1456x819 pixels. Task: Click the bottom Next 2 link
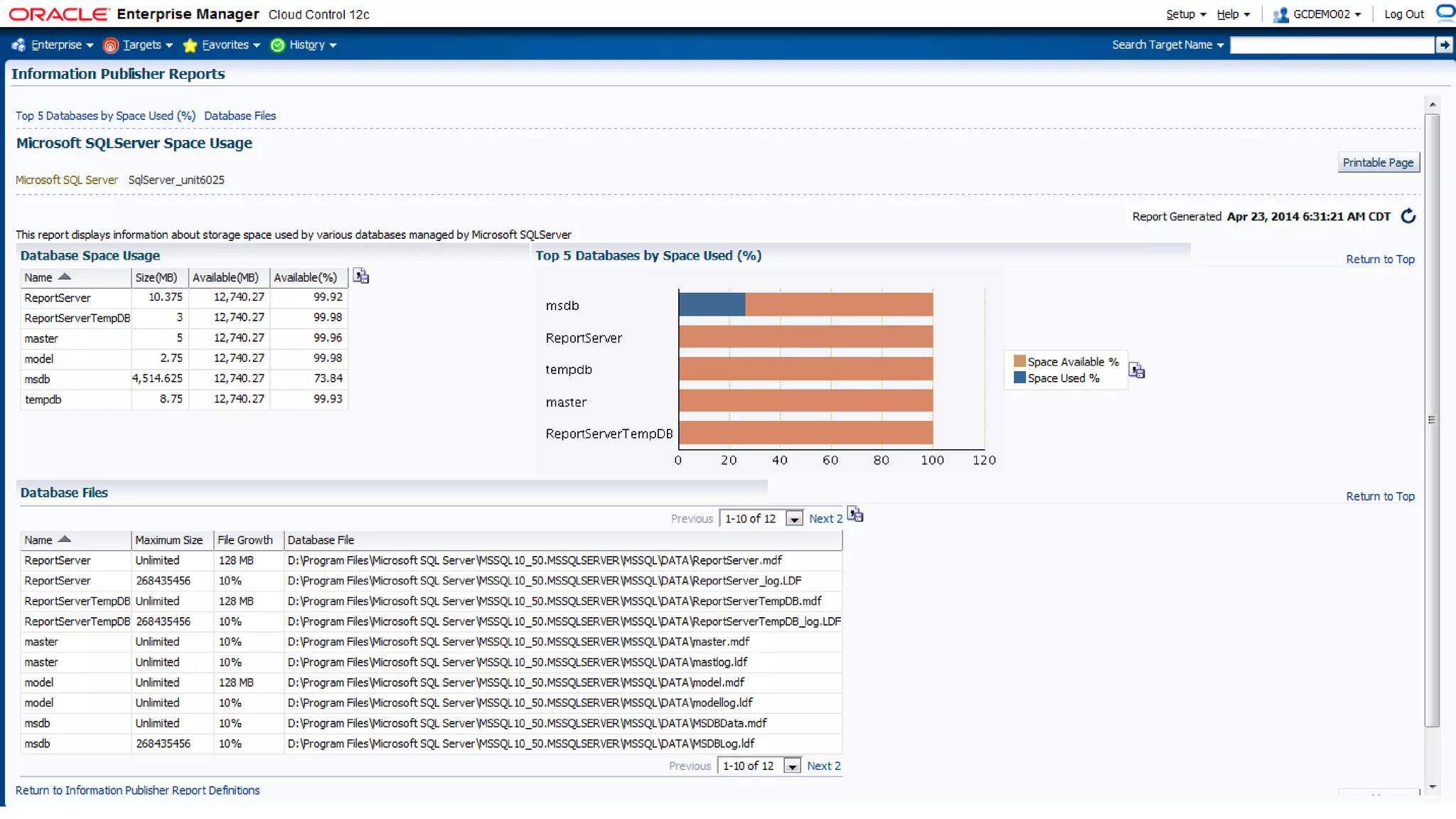(823, 766)
